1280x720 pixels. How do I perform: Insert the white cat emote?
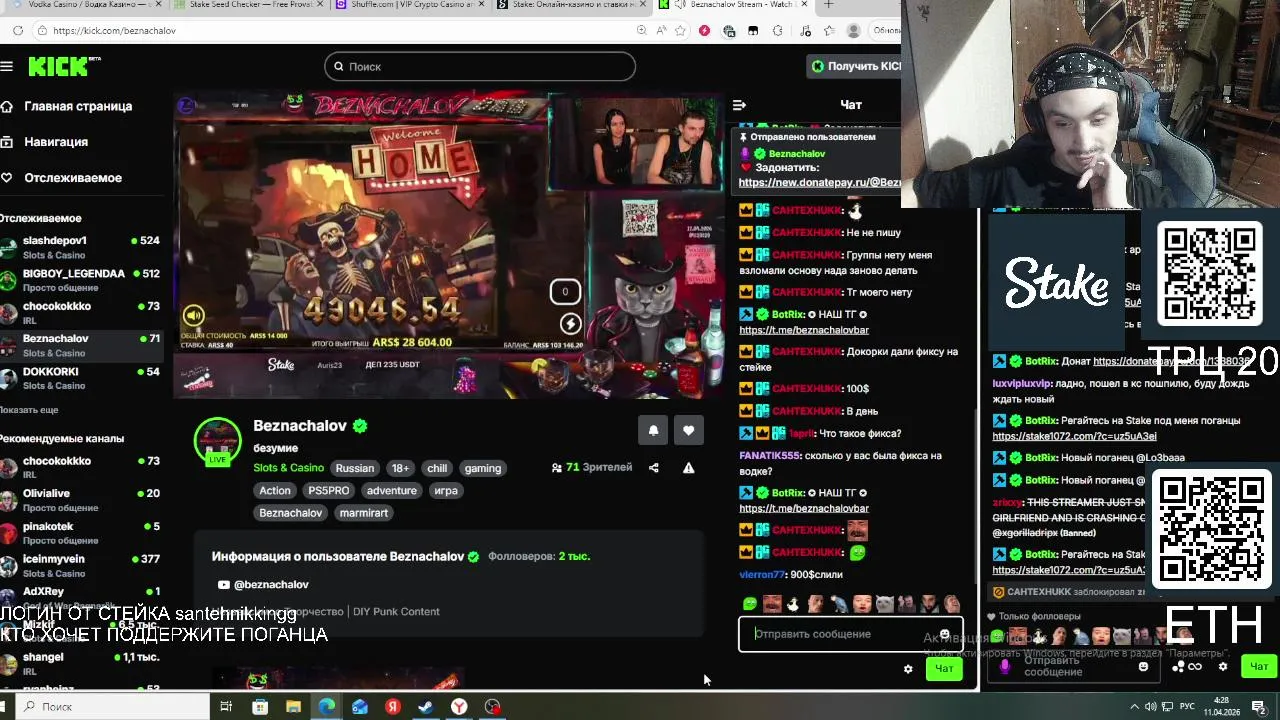(884, 604)
